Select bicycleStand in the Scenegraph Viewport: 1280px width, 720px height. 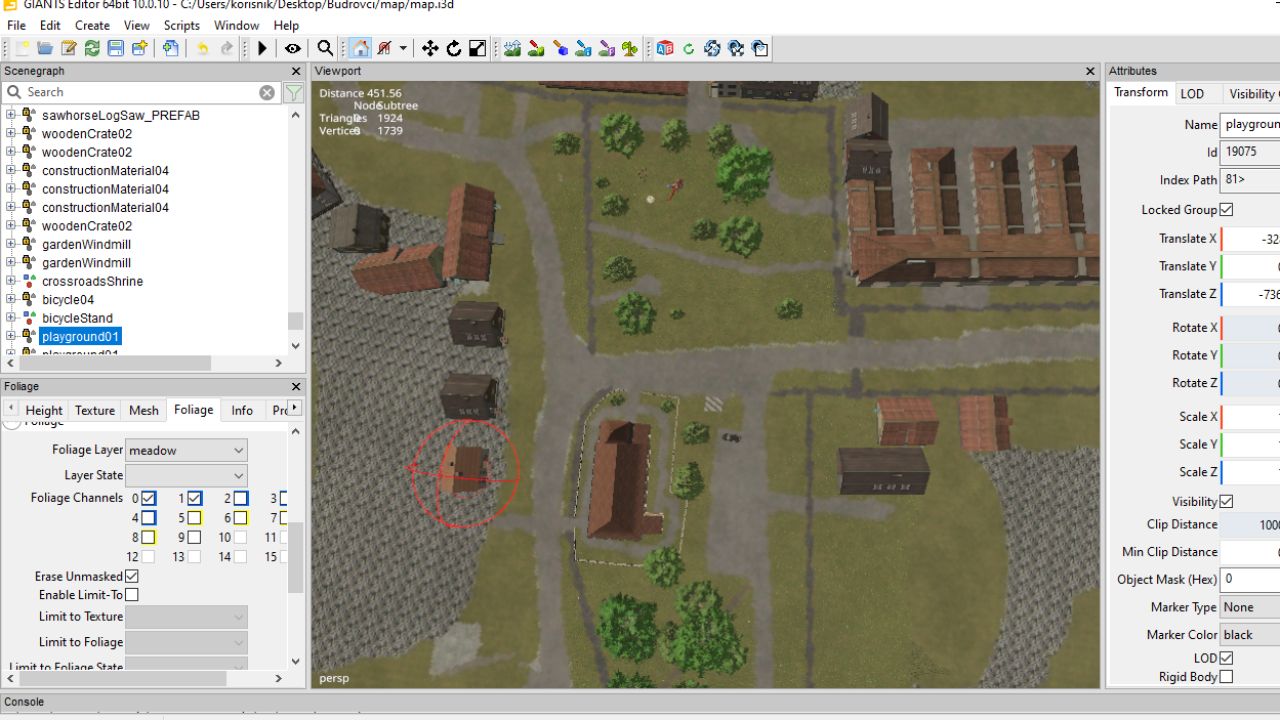point(77,318)
